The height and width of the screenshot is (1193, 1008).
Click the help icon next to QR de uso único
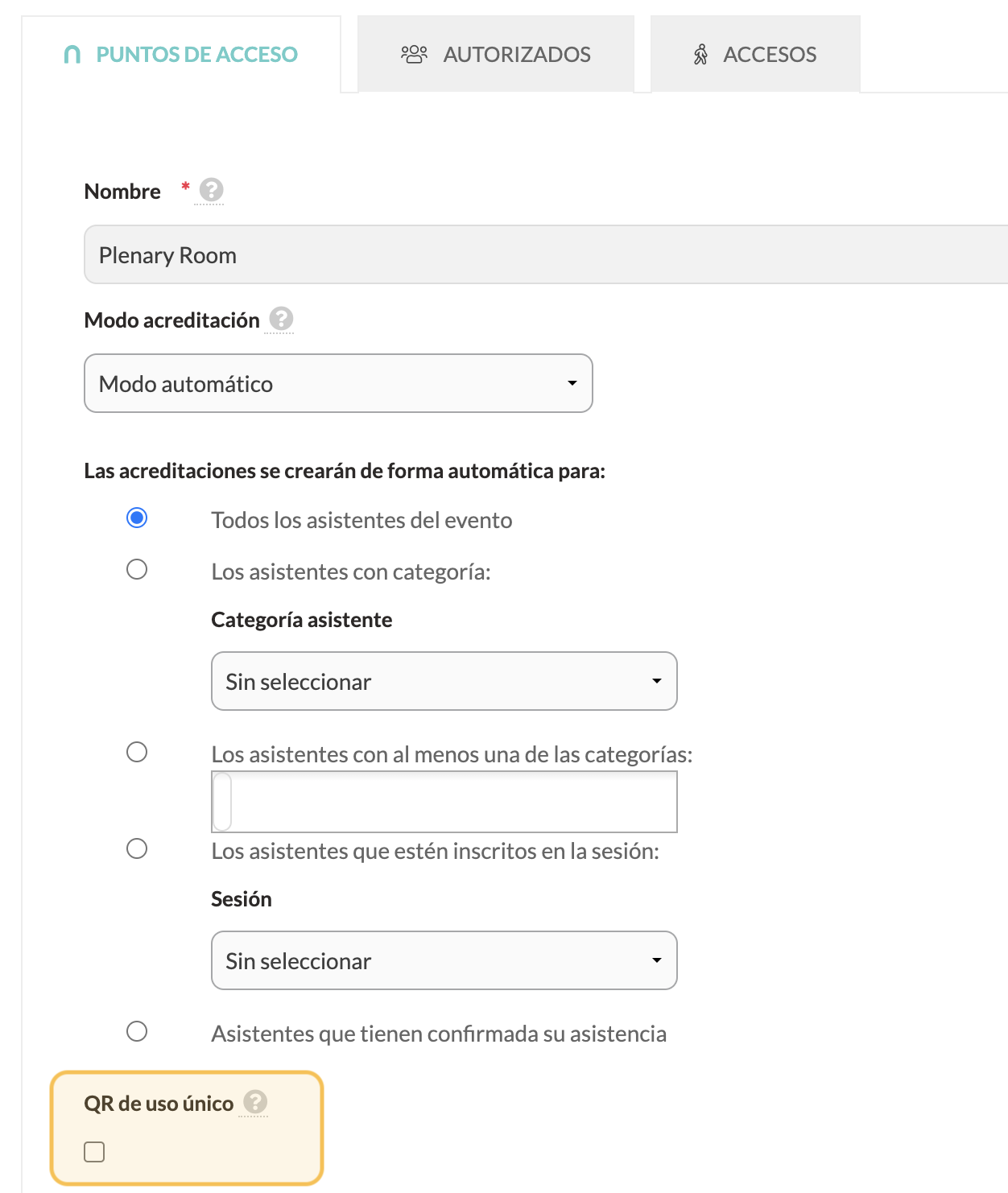click(255, 1102)
